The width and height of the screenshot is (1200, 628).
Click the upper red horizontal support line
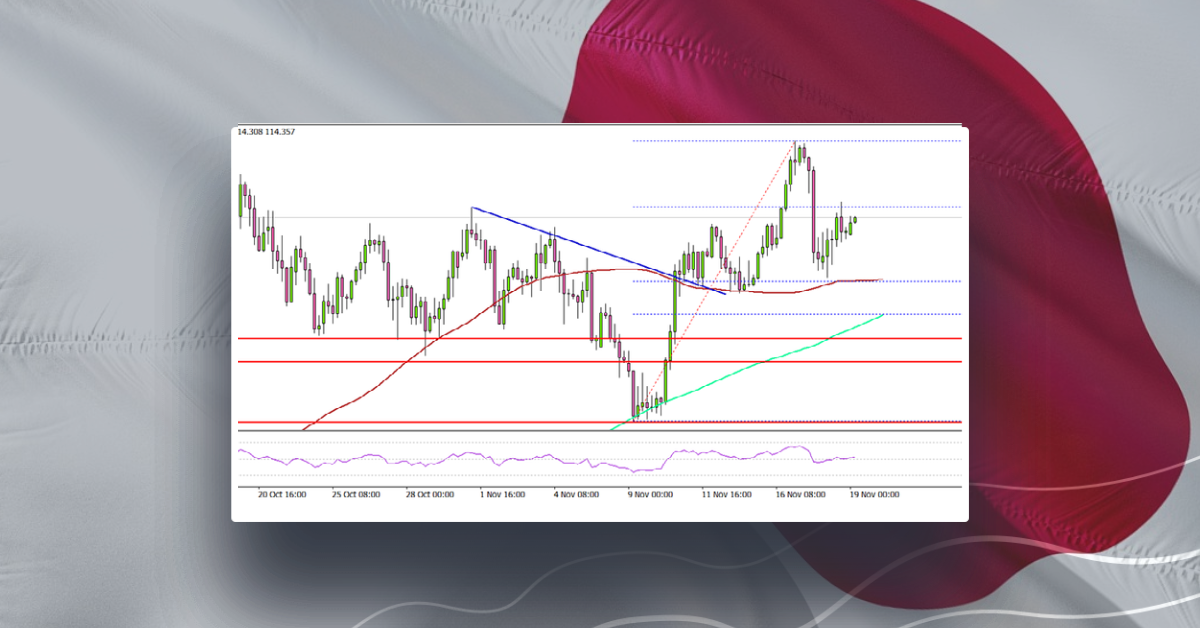point(450,339)
